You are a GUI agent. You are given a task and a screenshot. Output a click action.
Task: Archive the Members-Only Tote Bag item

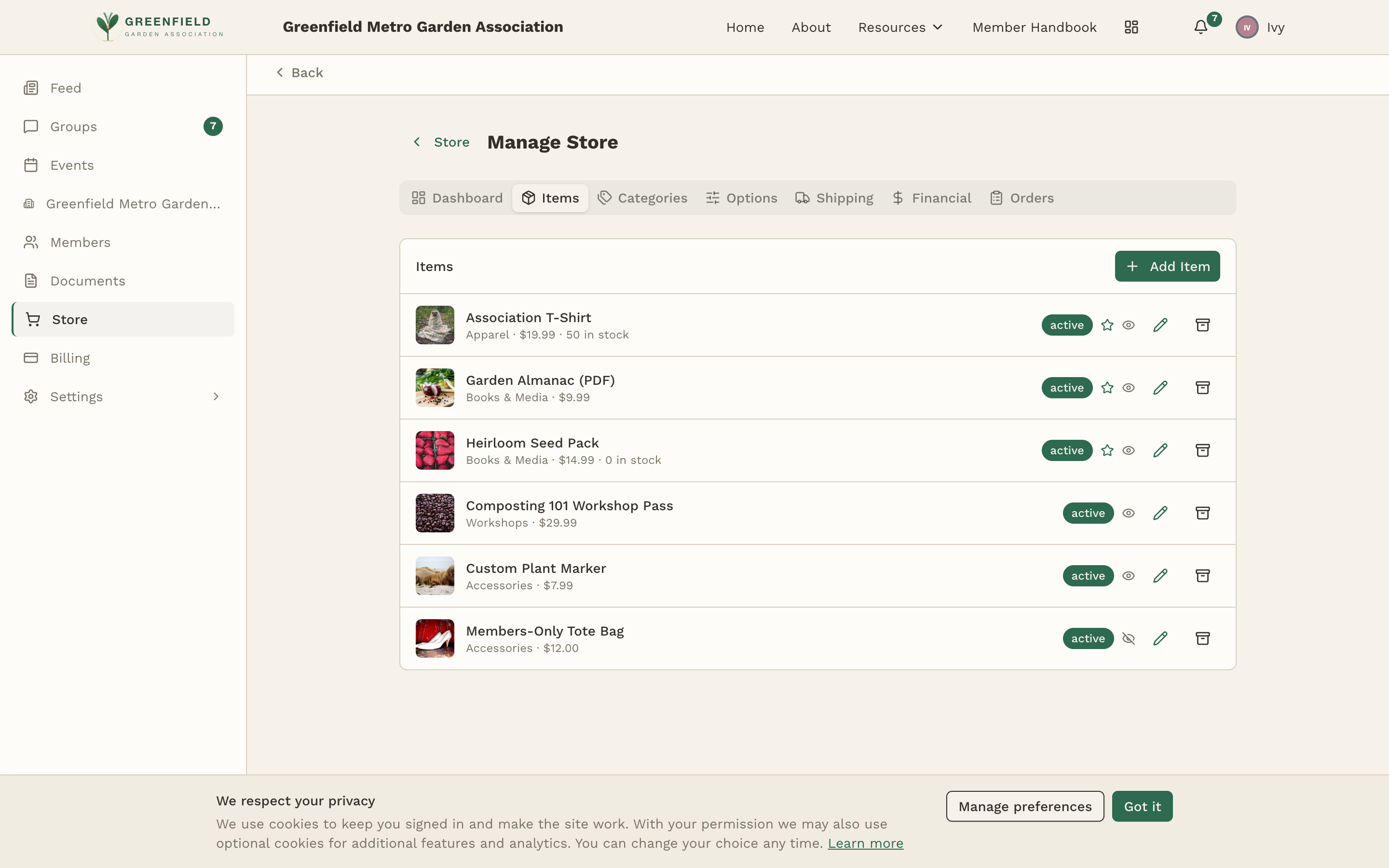coord(1202,638)
